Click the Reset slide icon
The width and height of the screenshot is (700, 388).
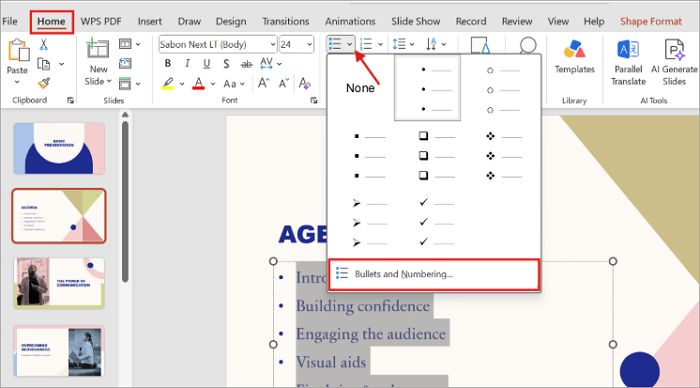click(x=125, y=63)
